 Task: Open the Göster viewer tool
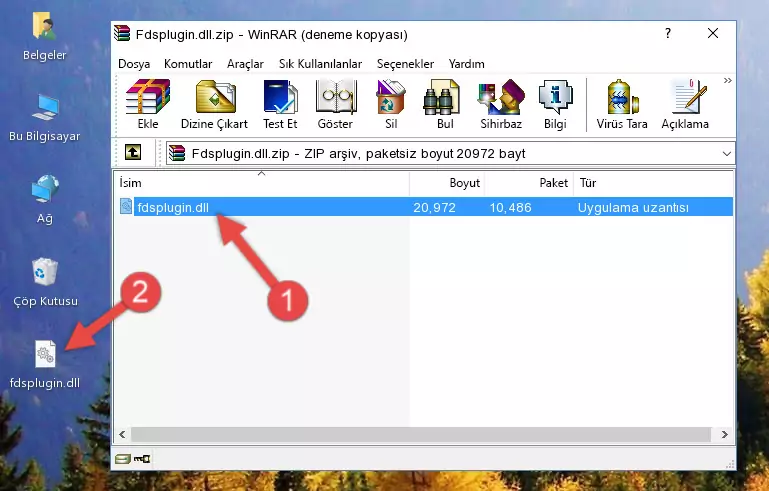[x=335, y=104]
